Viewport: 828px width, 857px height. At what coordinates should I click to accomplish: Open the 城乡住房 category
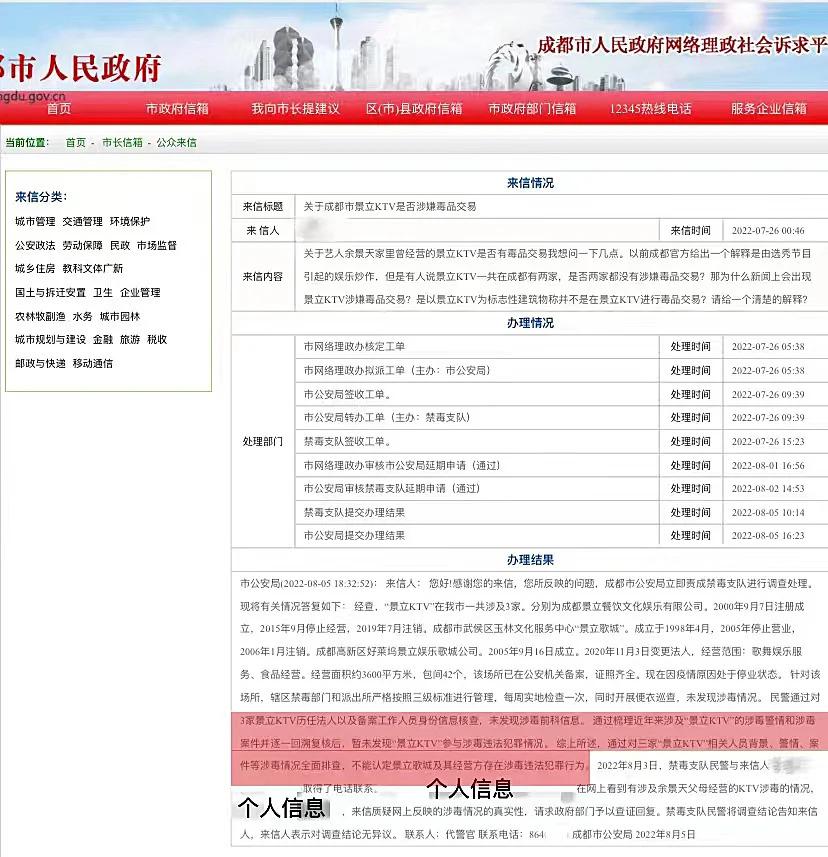tap(35, 268)
